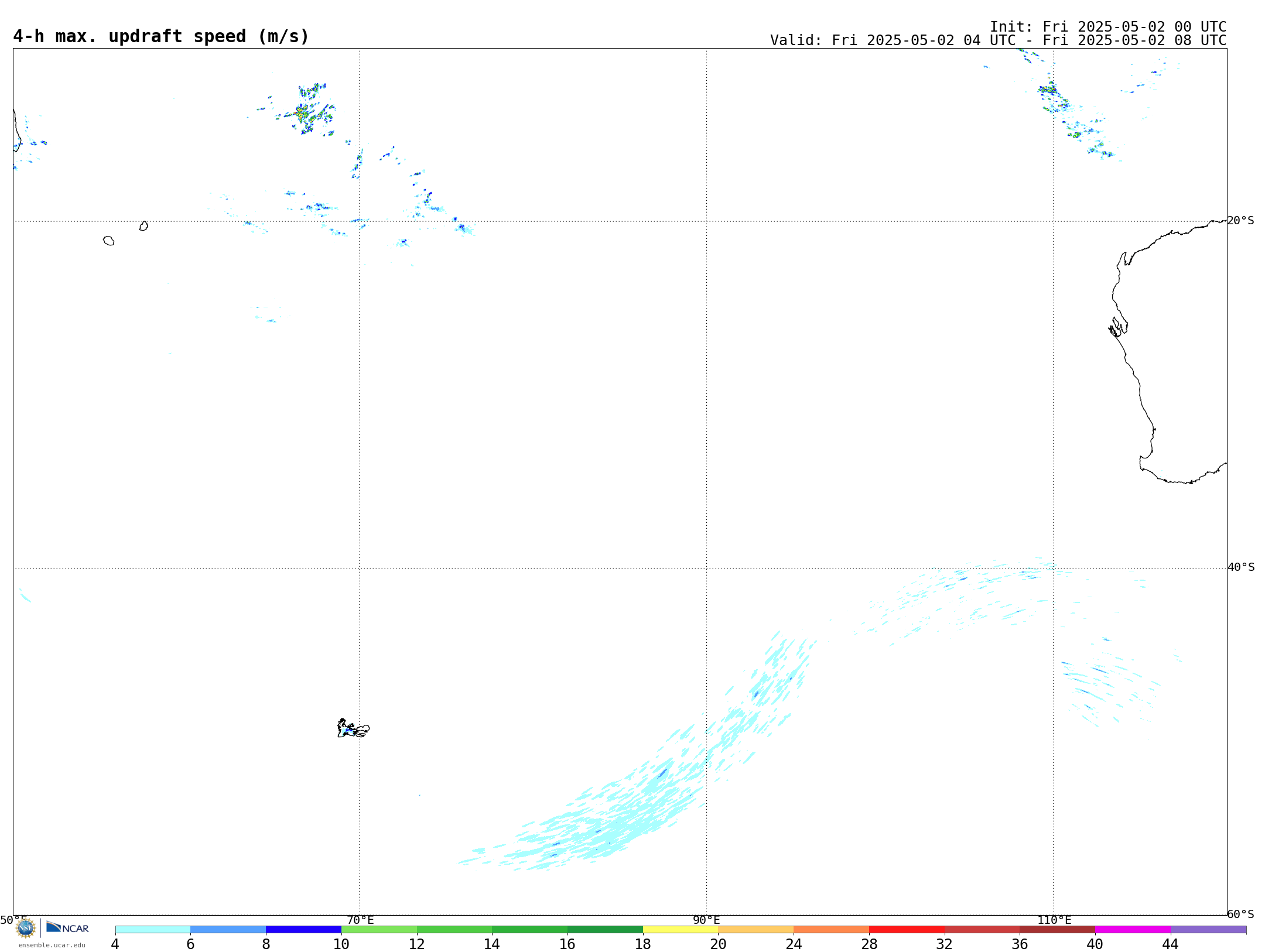
Task: Click the colorbar tick label '20'
Action: (x=719, y=944)
